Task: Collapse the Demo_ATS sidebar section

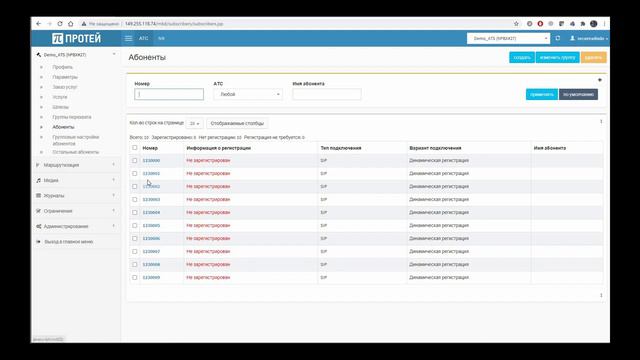Action: (114, 54)
